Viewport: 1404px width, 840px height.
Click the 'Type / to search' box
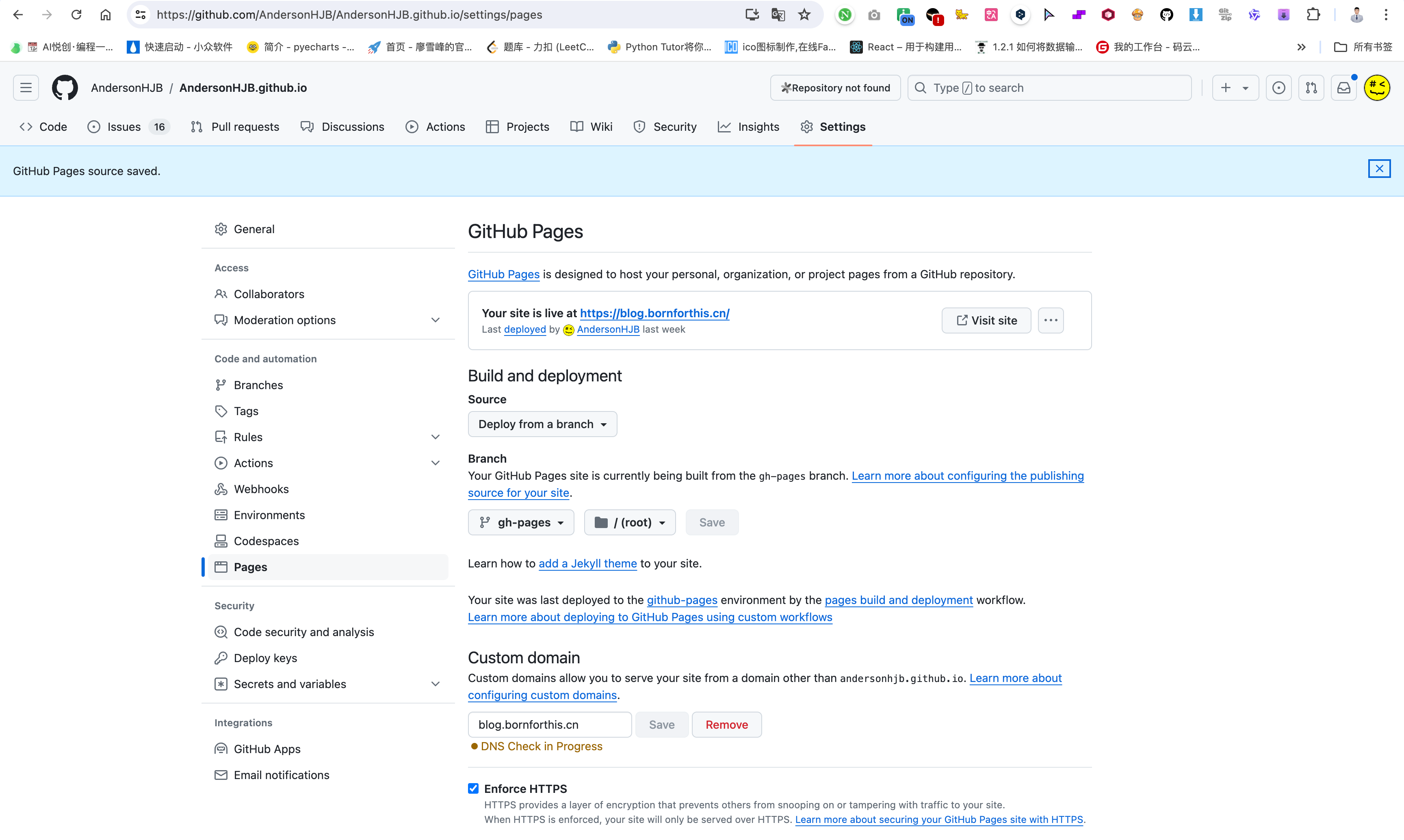[x=1049, y=88]
